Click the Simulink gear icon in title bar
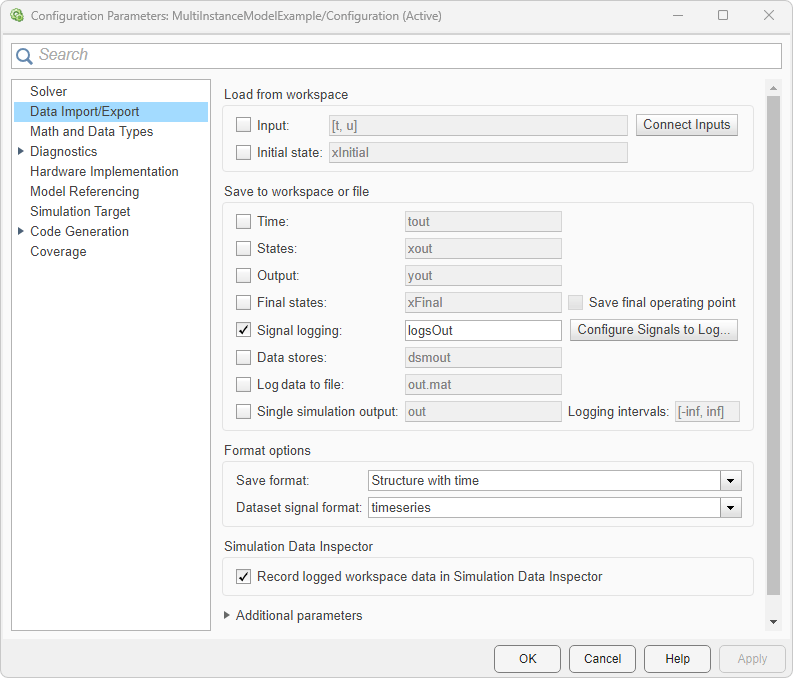Viewport: 793px width, 678px height. click(x=16, y=16)
